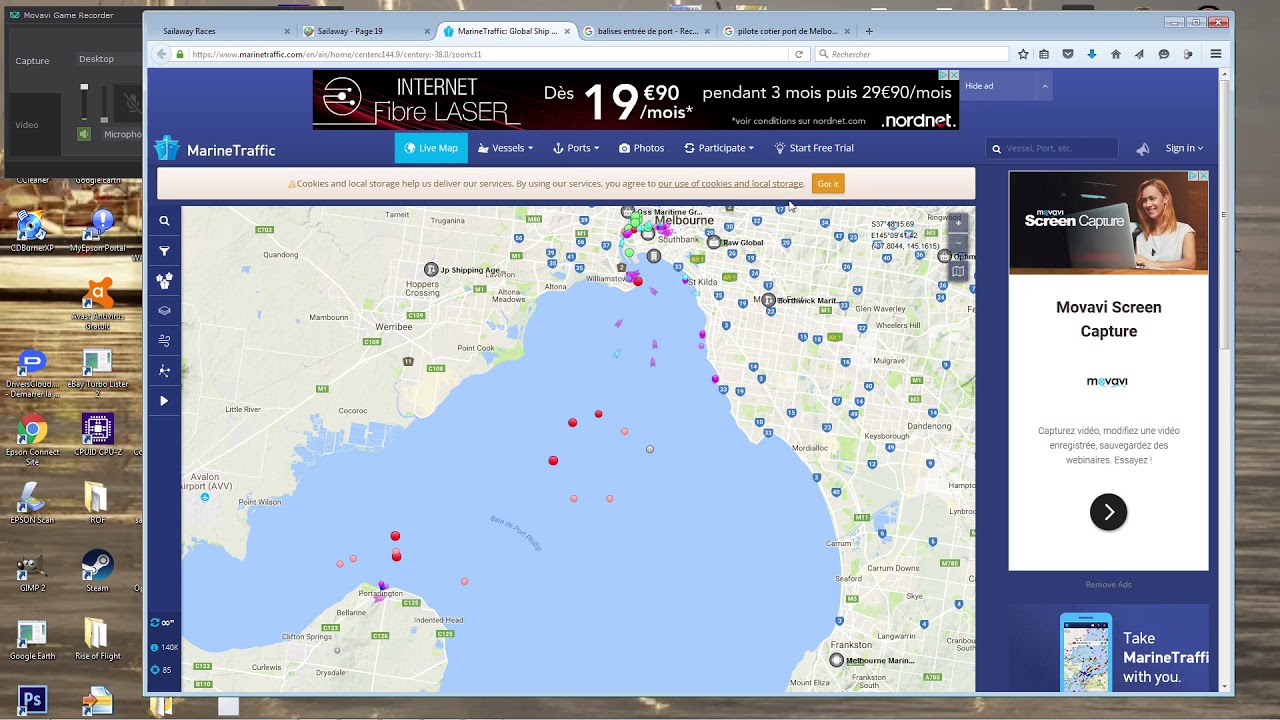Open the Live Map tab
This screenshot has height=720, width=1280.
431,148
